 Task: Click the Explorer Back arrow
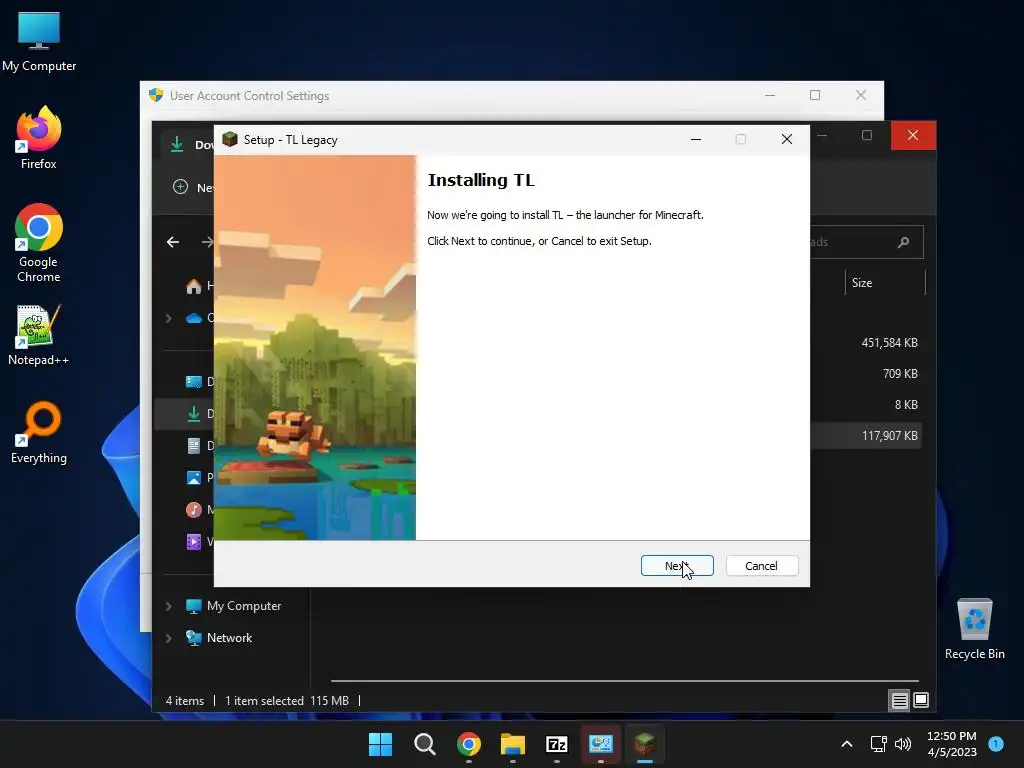click(172, 242)
